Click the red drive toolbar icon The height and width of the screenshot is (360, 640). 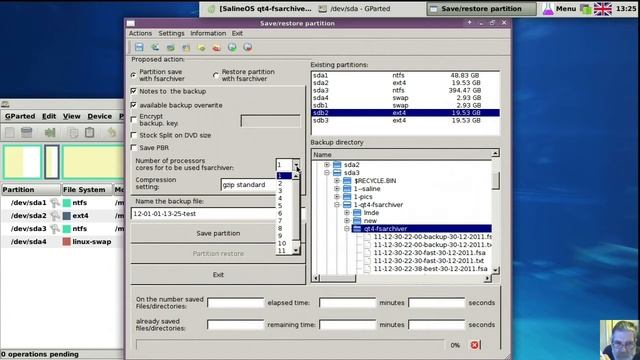tap(217, 47)
